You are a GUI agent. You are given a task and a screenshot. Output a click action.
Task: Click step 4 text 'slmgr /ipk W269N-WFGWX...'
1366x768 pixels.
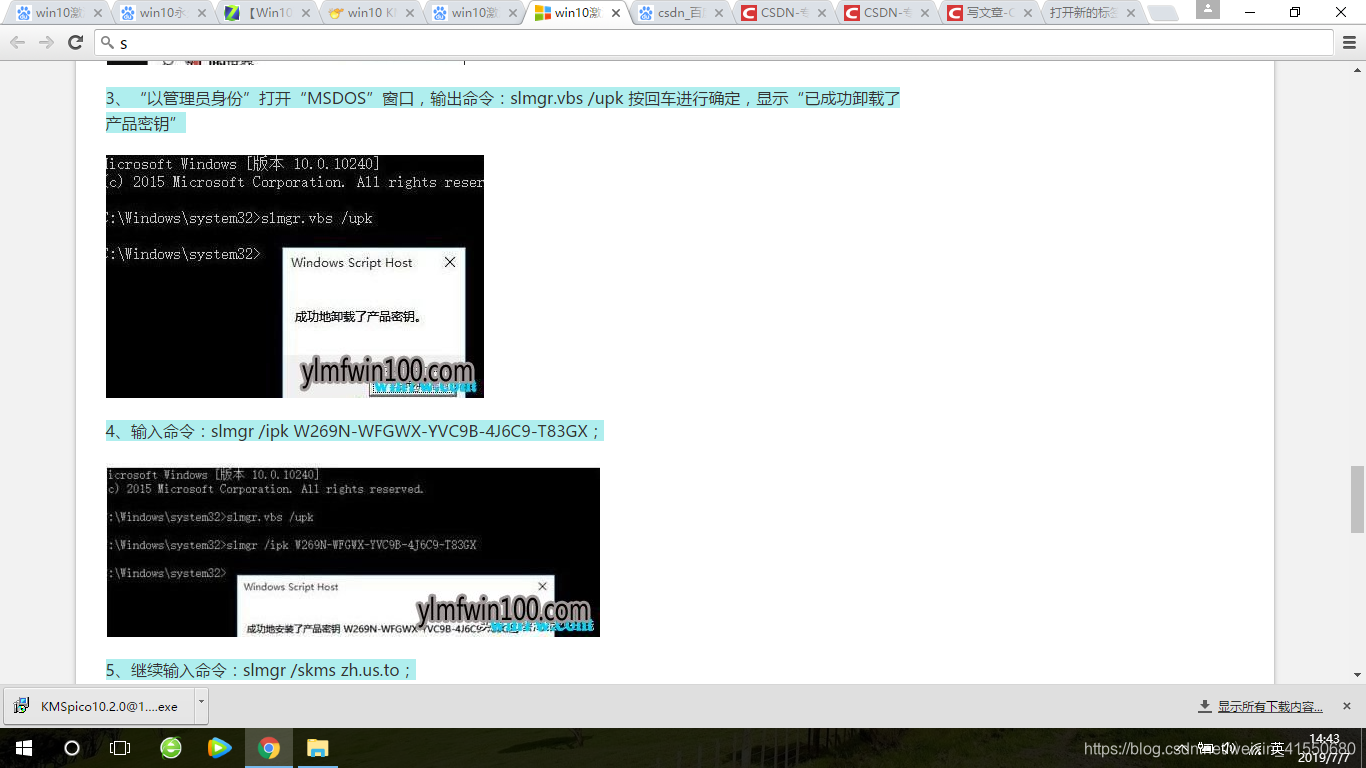tap(354, 431)
